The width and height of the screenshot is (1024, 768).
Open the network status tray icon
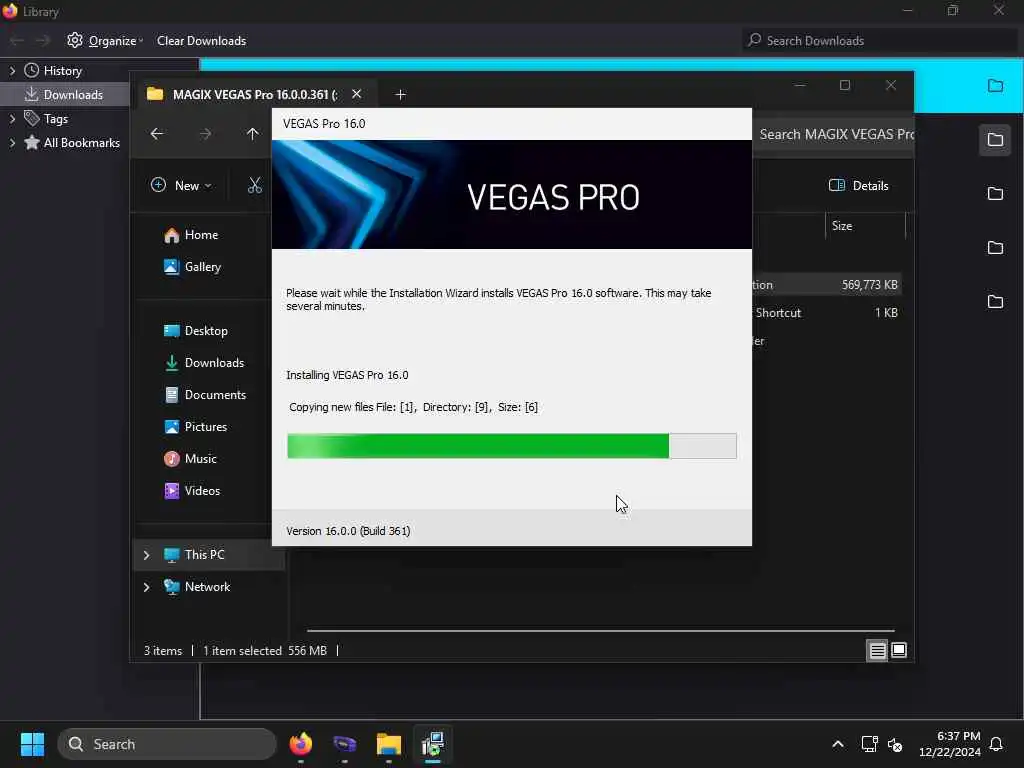(869, 744)
